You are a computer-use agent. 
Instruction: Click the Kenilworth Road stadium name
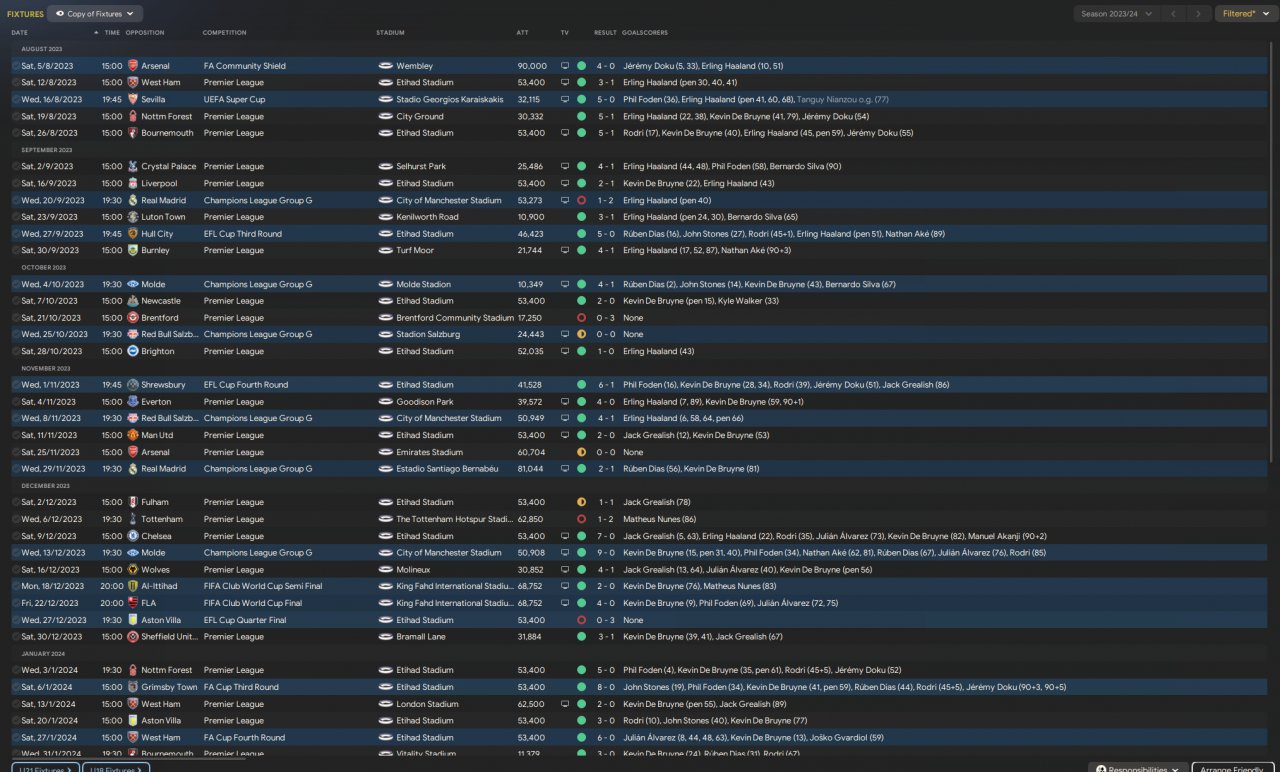(428, 217)
